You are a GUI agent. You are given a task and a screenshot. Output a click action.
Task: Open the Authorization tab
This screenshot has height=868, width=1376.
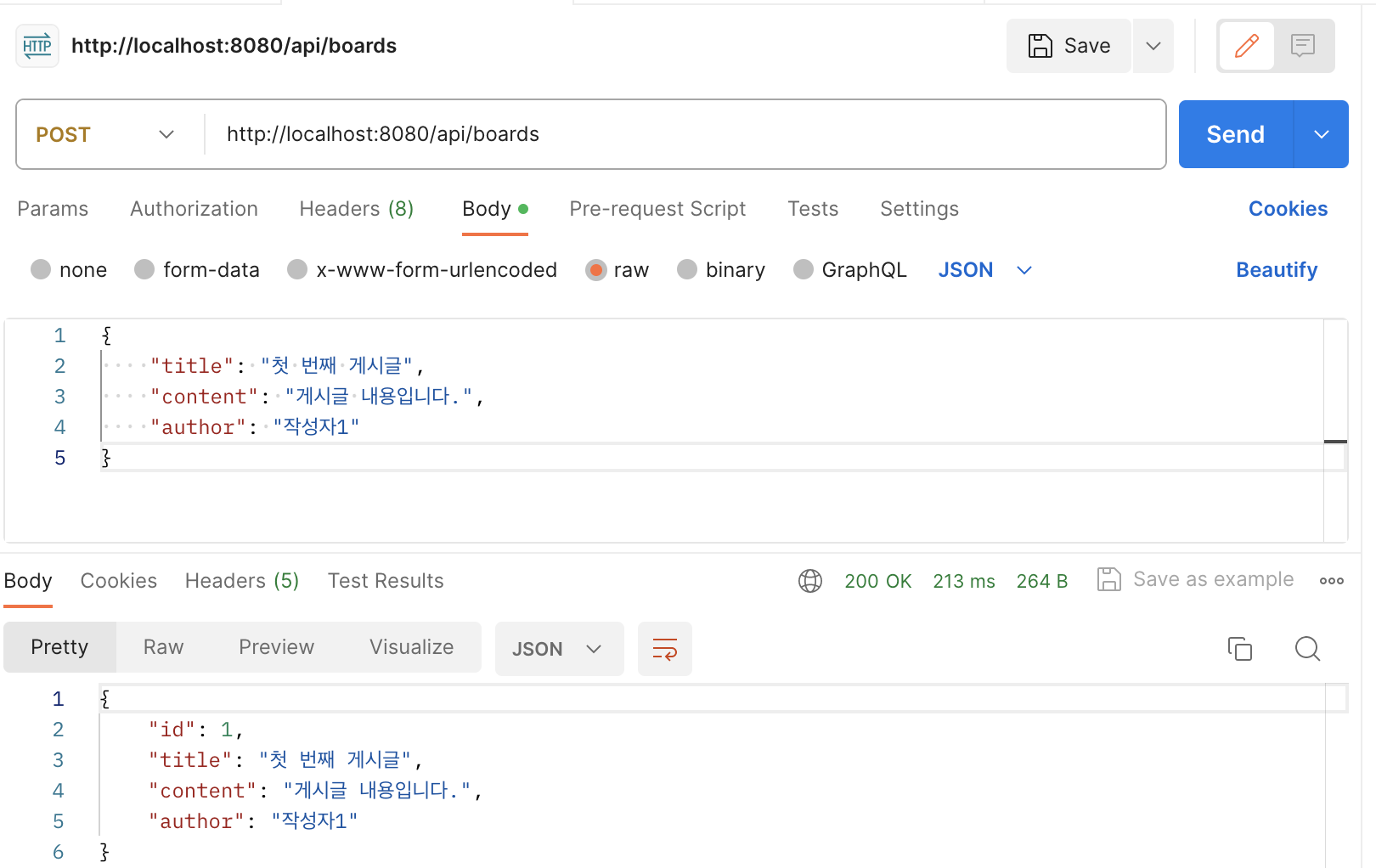click(194, 209)
